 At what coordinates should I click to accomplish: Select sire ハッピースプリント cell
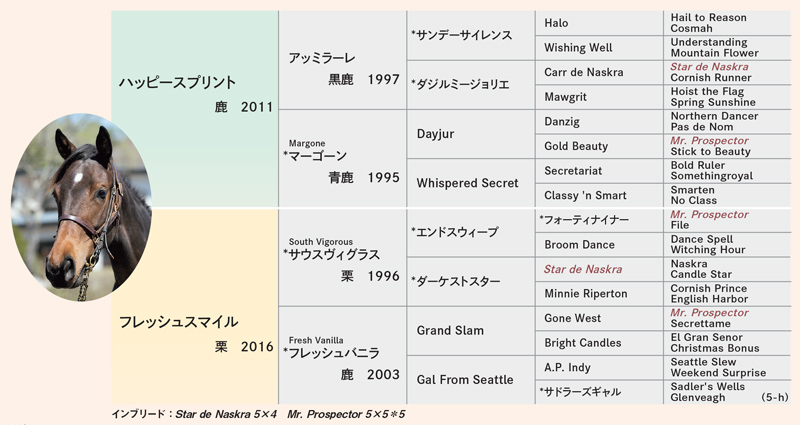click(x=195, y=109)
